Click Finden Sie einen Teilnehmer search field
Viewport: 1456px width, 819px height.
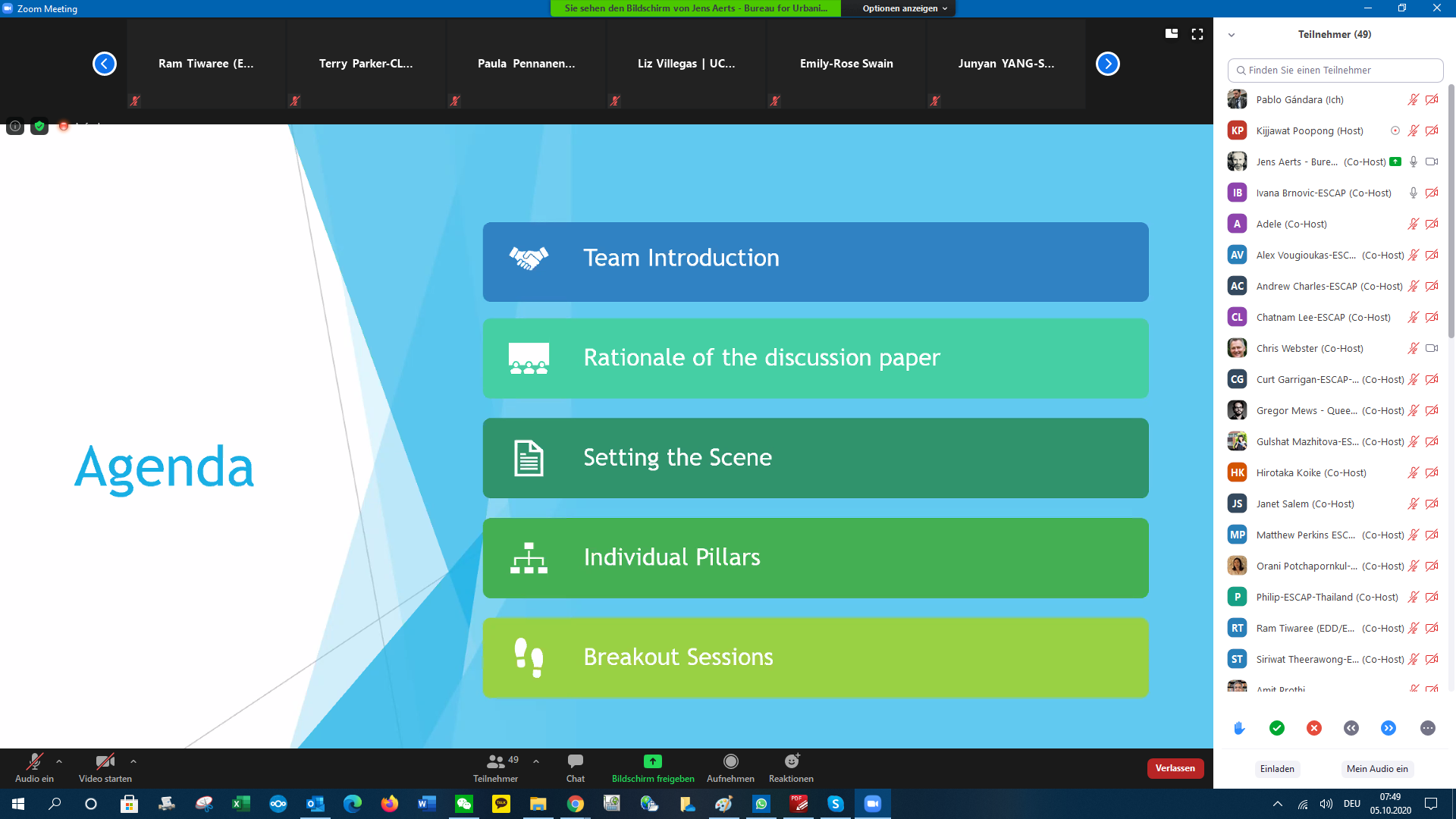1335,70
